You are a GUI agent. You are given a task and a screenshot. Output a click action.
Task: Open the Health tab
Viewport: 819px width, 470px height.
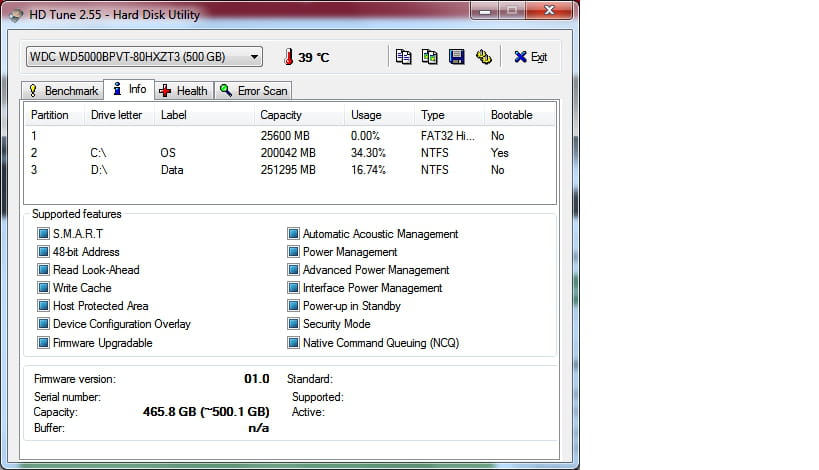184,90
